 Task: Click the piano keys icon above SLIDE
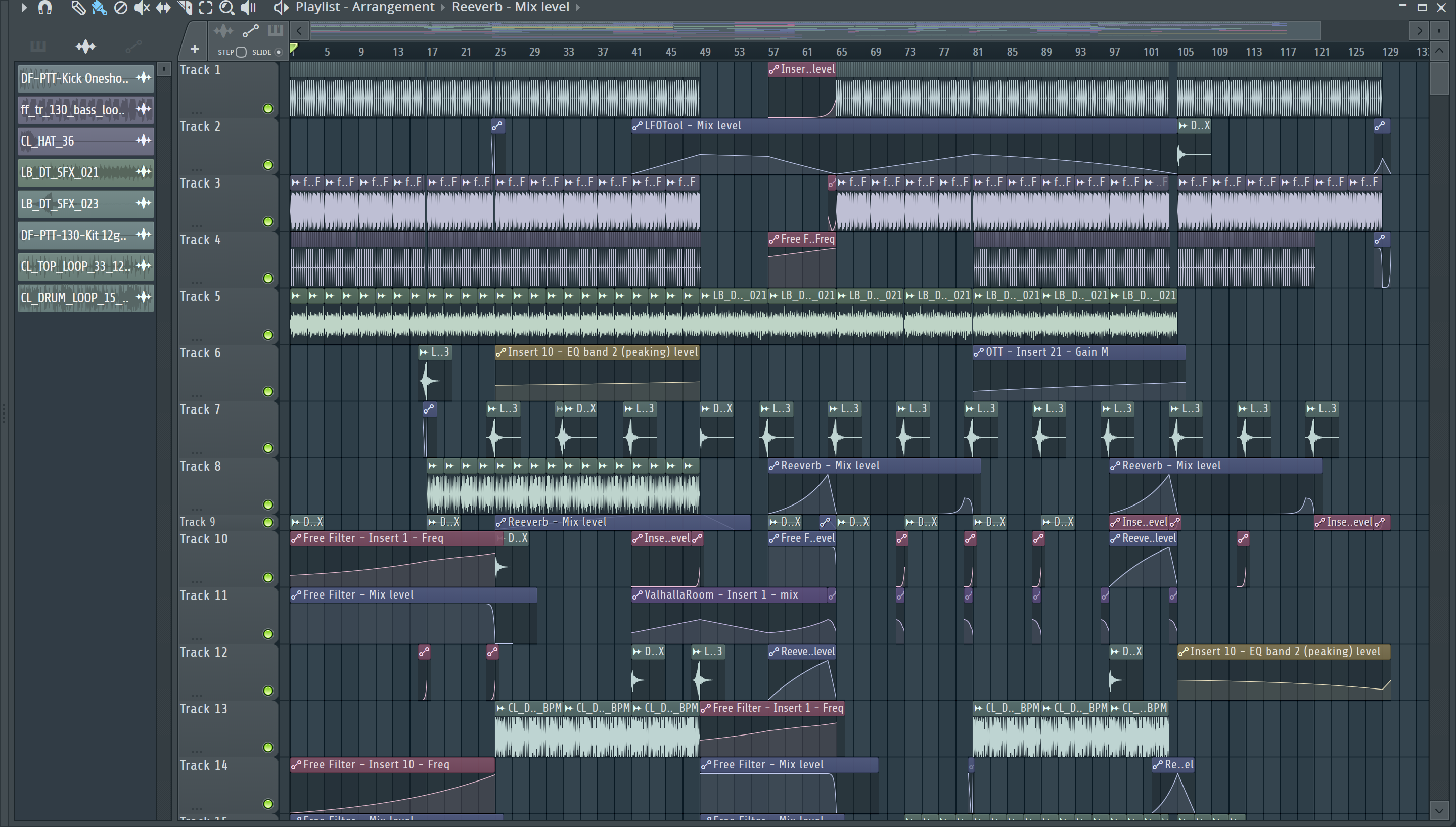pos(276,31)
